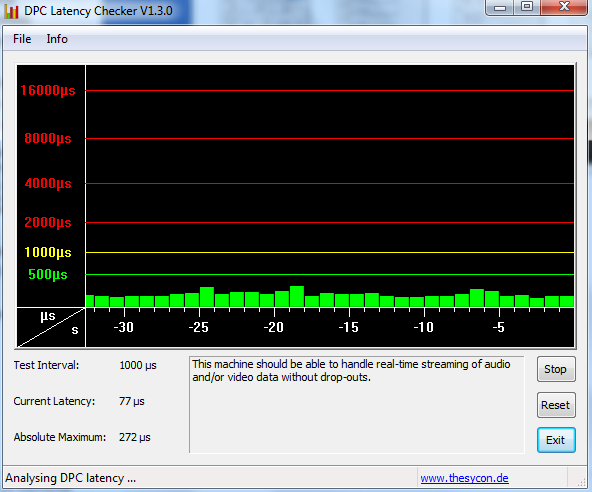
Task: Click the Reset button
Action: (x=556, y=405)
